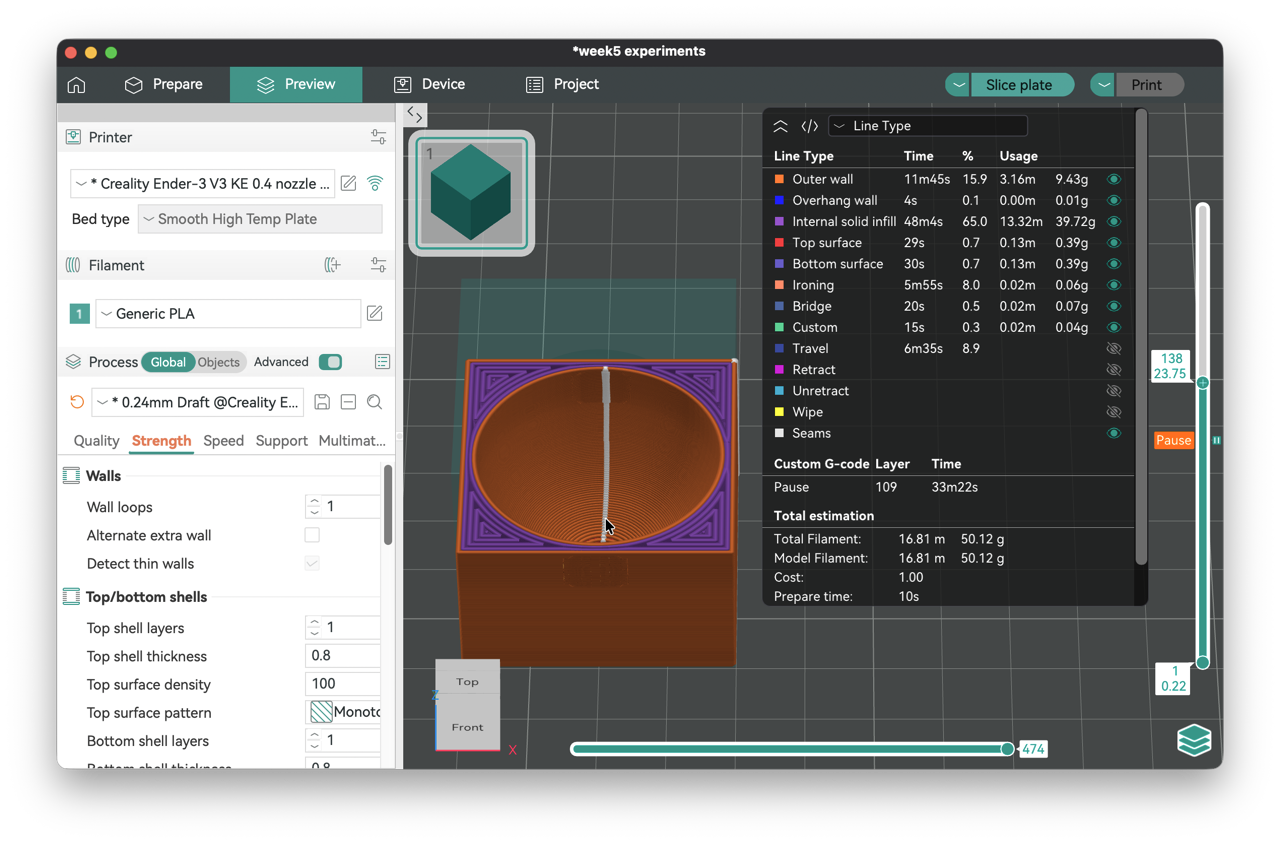Open the home screen icon
This screenshot has height=844, width=1280.
click(76, 85)
